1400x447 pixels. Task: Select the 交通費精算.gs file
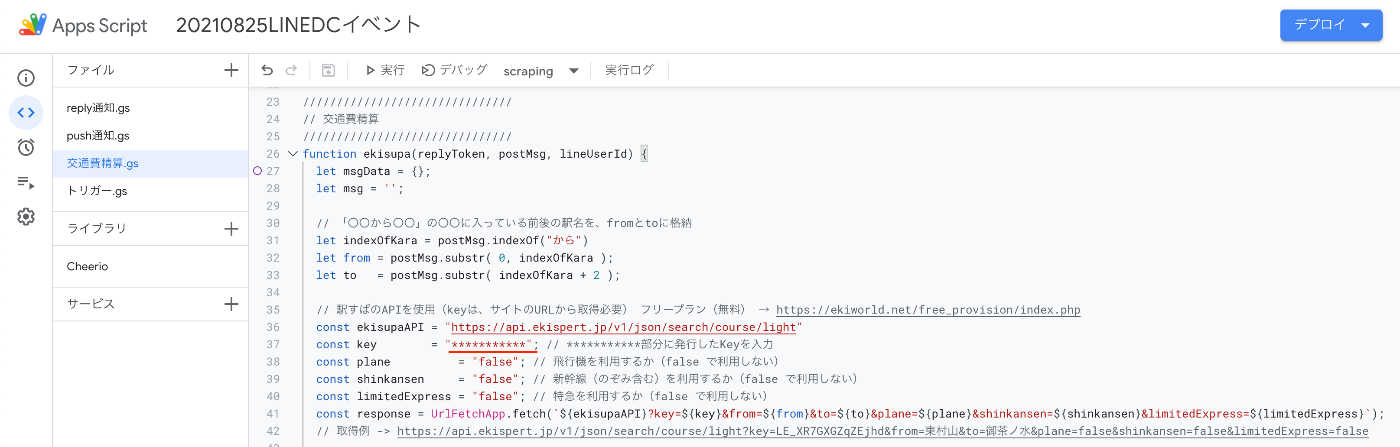coord(150,163)
